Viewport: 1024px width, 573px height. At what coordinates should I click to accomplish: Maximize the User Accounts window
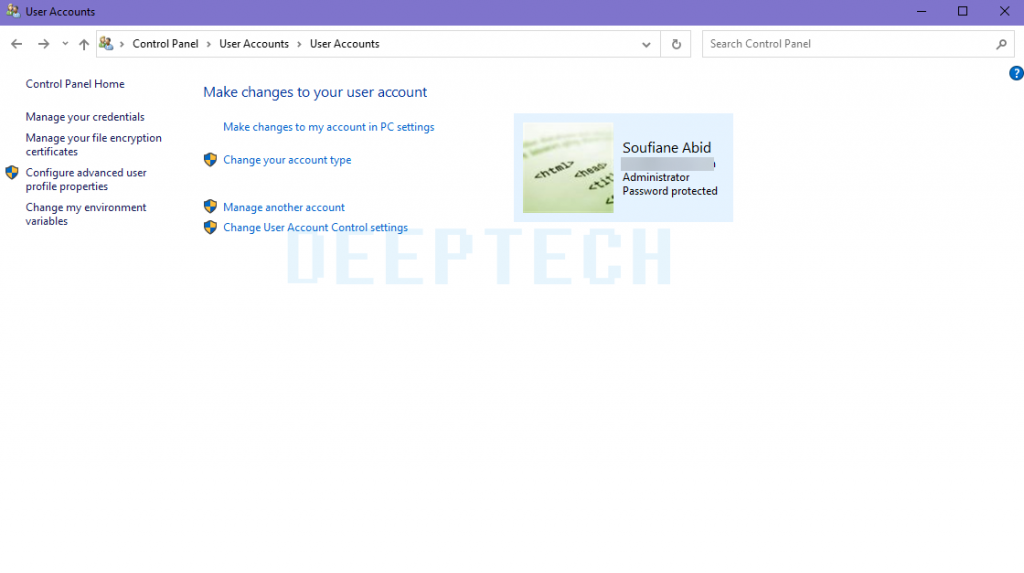[963, 11]
